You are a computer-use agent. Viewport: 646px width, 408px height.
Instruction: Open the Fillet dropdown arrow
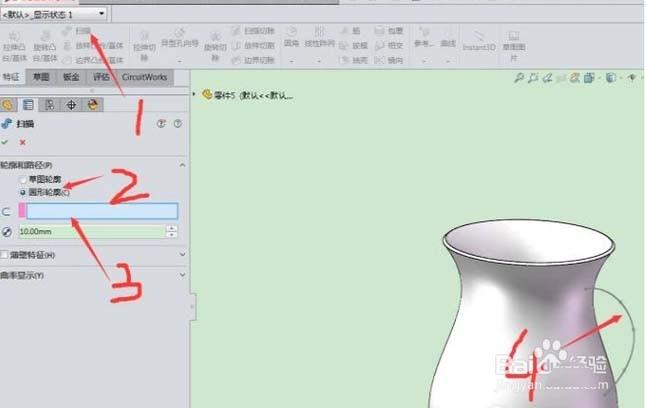pos(291,61)
